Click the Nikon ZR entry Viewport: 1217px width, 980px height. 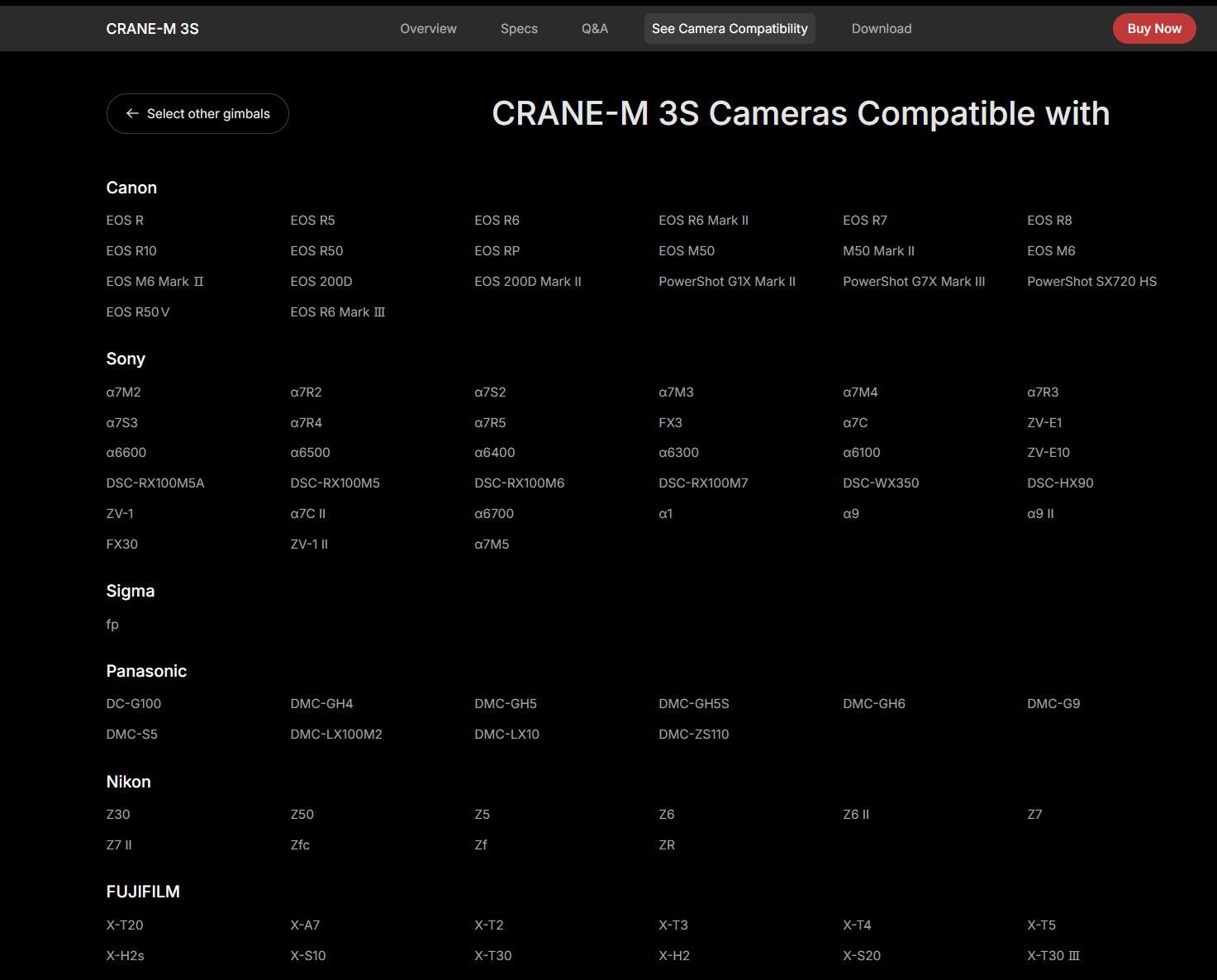point(667,844)
